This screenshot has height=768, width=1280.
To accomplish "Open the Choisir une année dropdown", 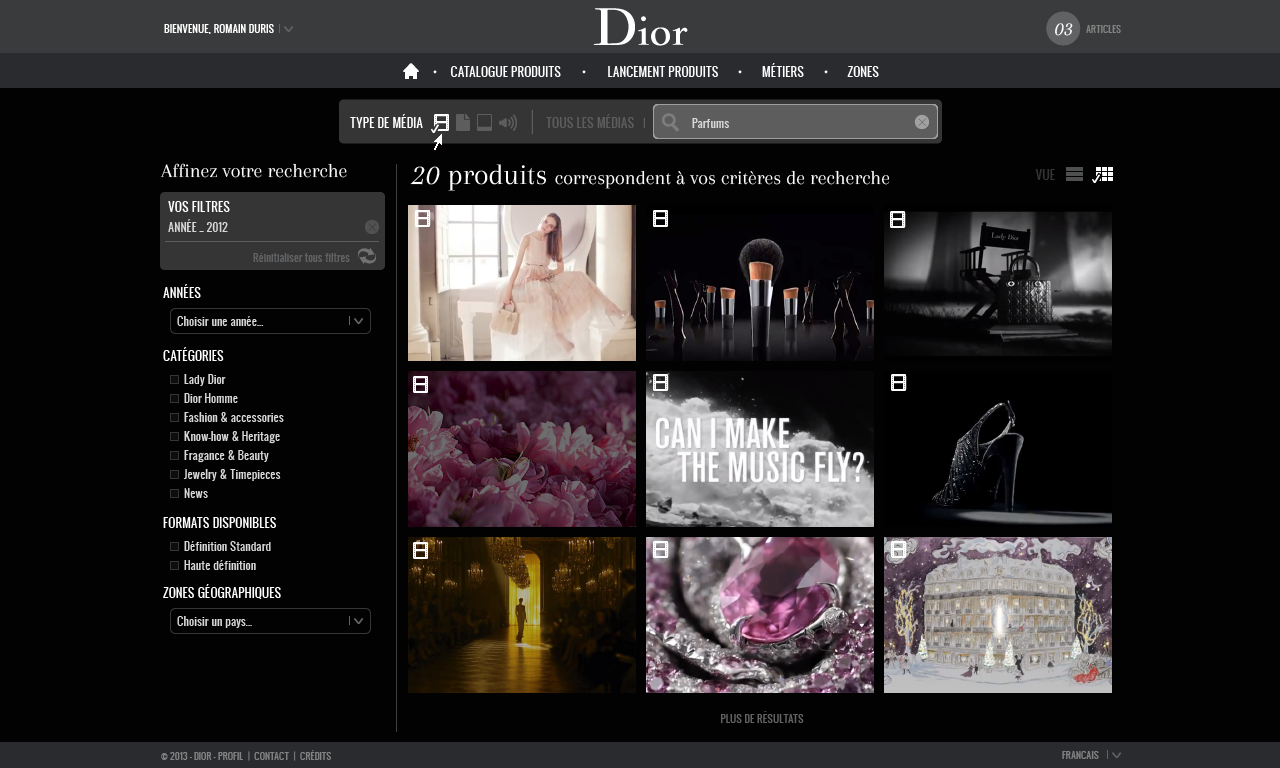I will tap(270, 321).
